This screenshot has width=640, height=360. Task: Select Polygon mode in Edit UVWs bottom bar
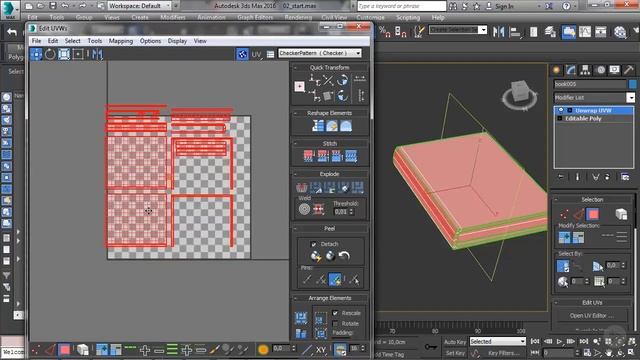pos(64,349)
